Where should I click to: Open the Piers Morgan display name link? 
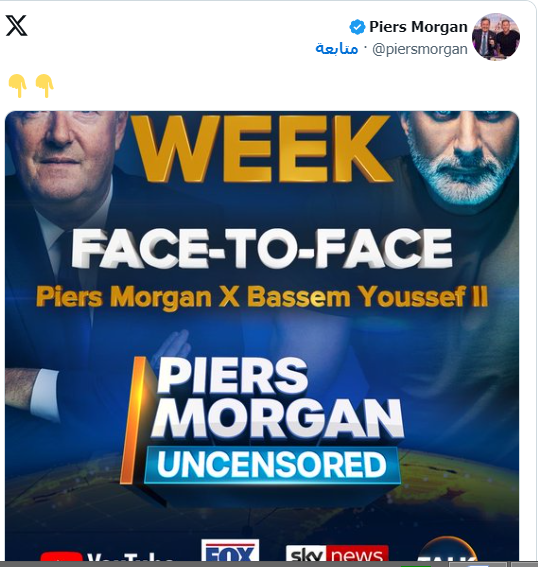(418, 27)
